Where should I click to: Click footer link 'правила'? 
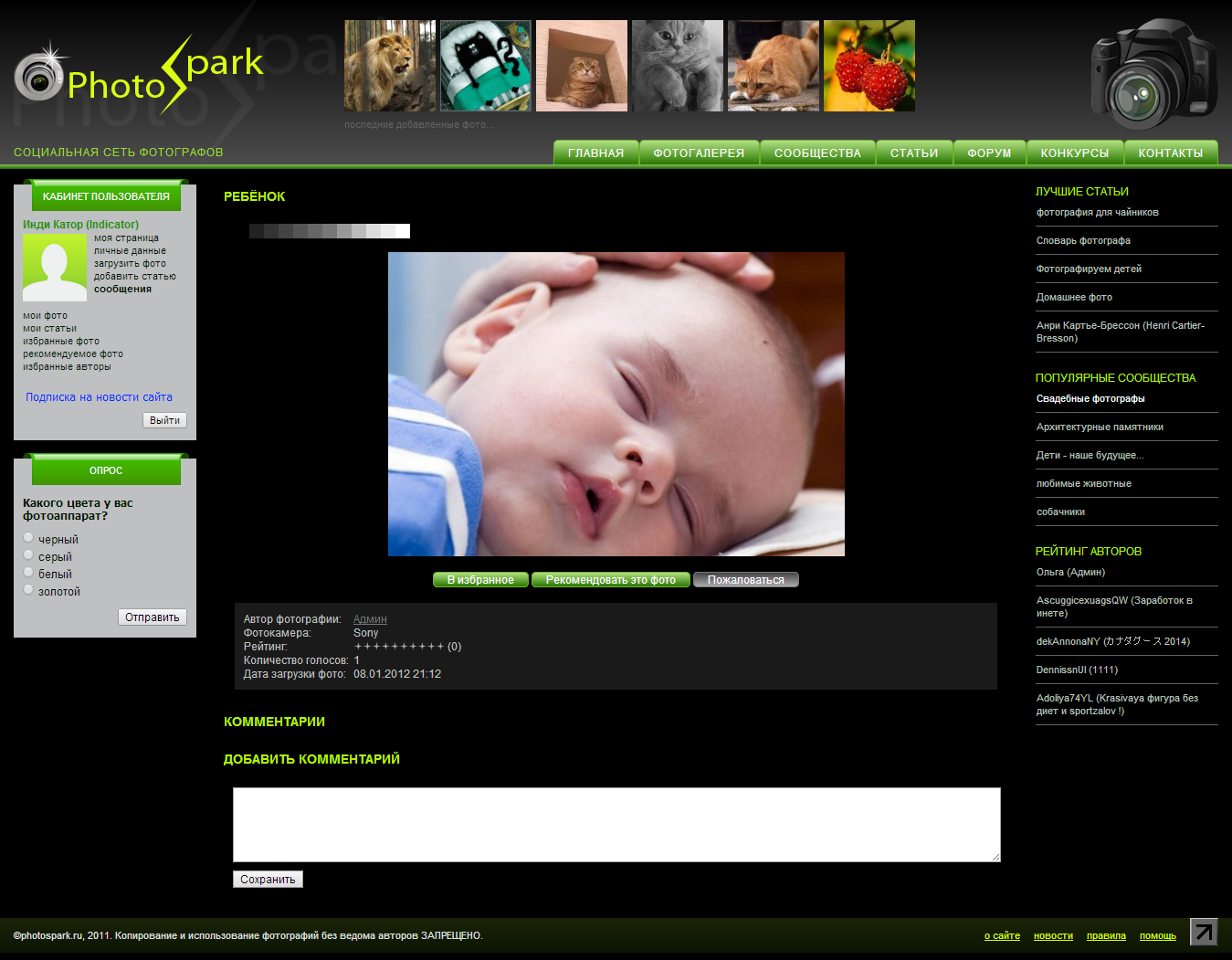tap(1106, 935)
